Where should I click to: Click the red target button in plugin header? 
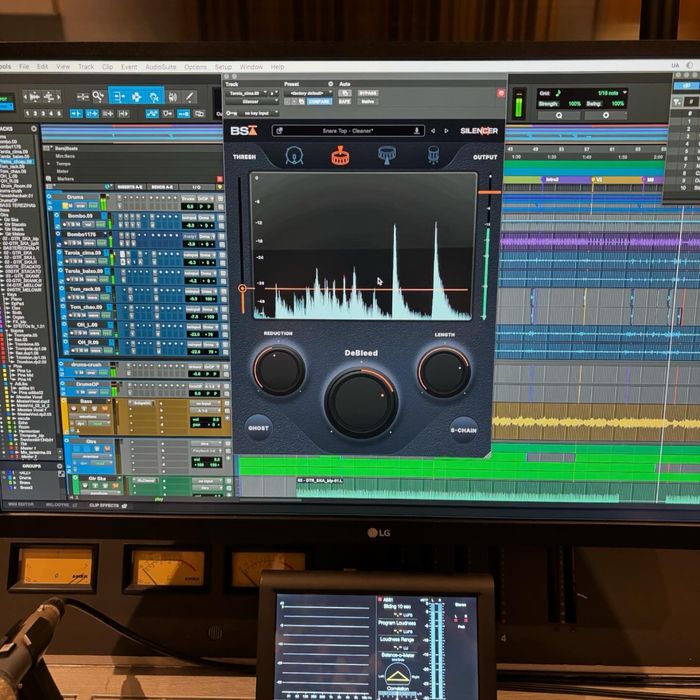point(500,93)
